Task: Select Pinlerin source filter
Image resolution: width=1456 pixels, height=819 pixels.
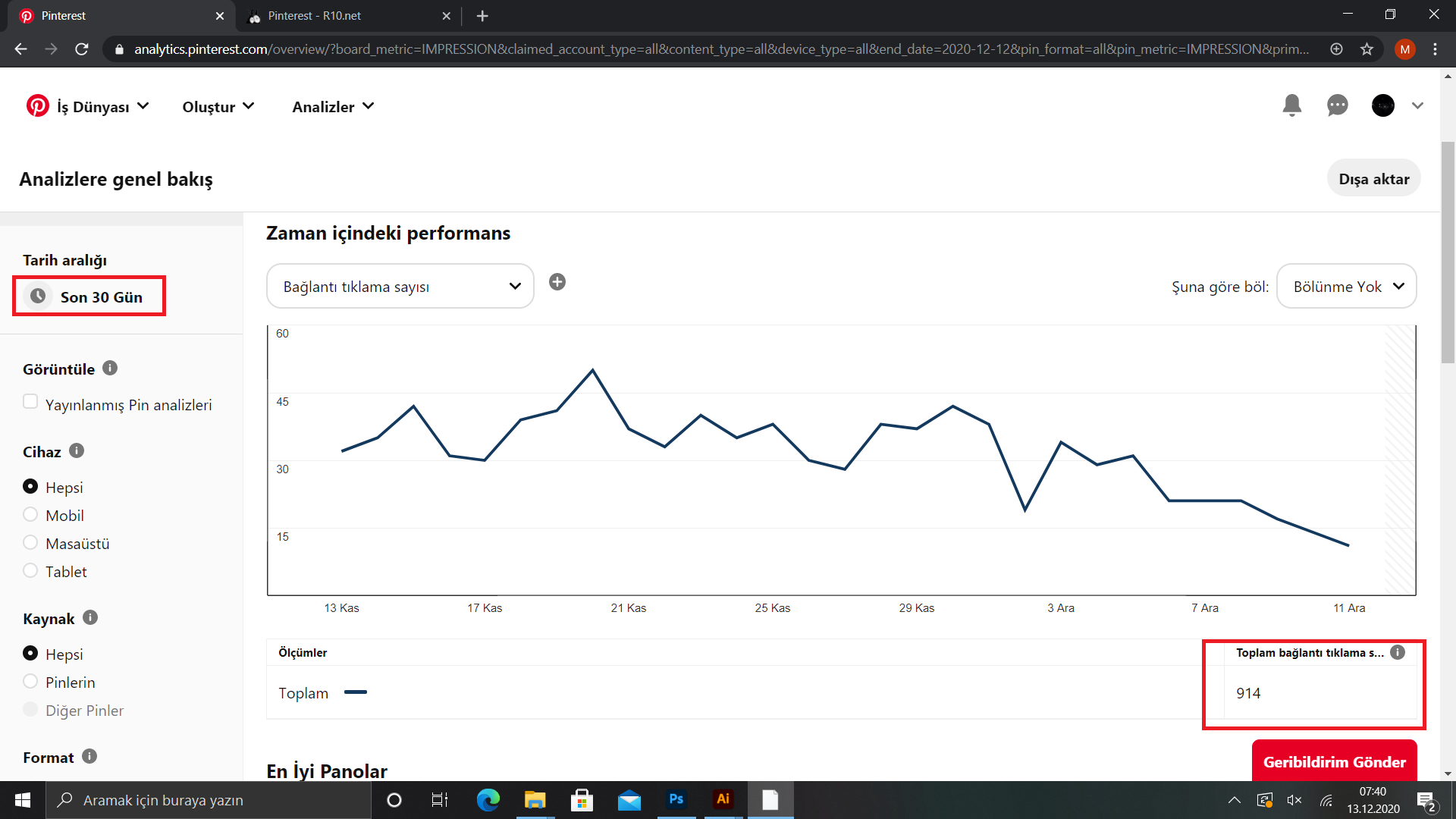Action: tap(30, 681)
